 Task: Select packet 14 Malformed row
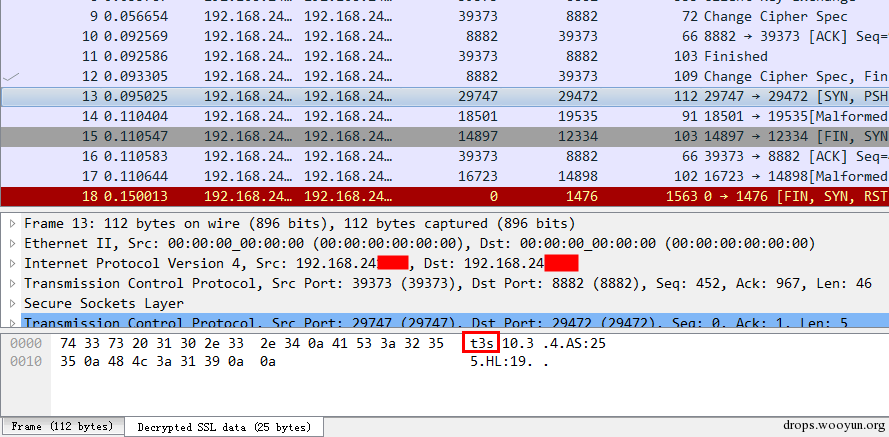444,116
